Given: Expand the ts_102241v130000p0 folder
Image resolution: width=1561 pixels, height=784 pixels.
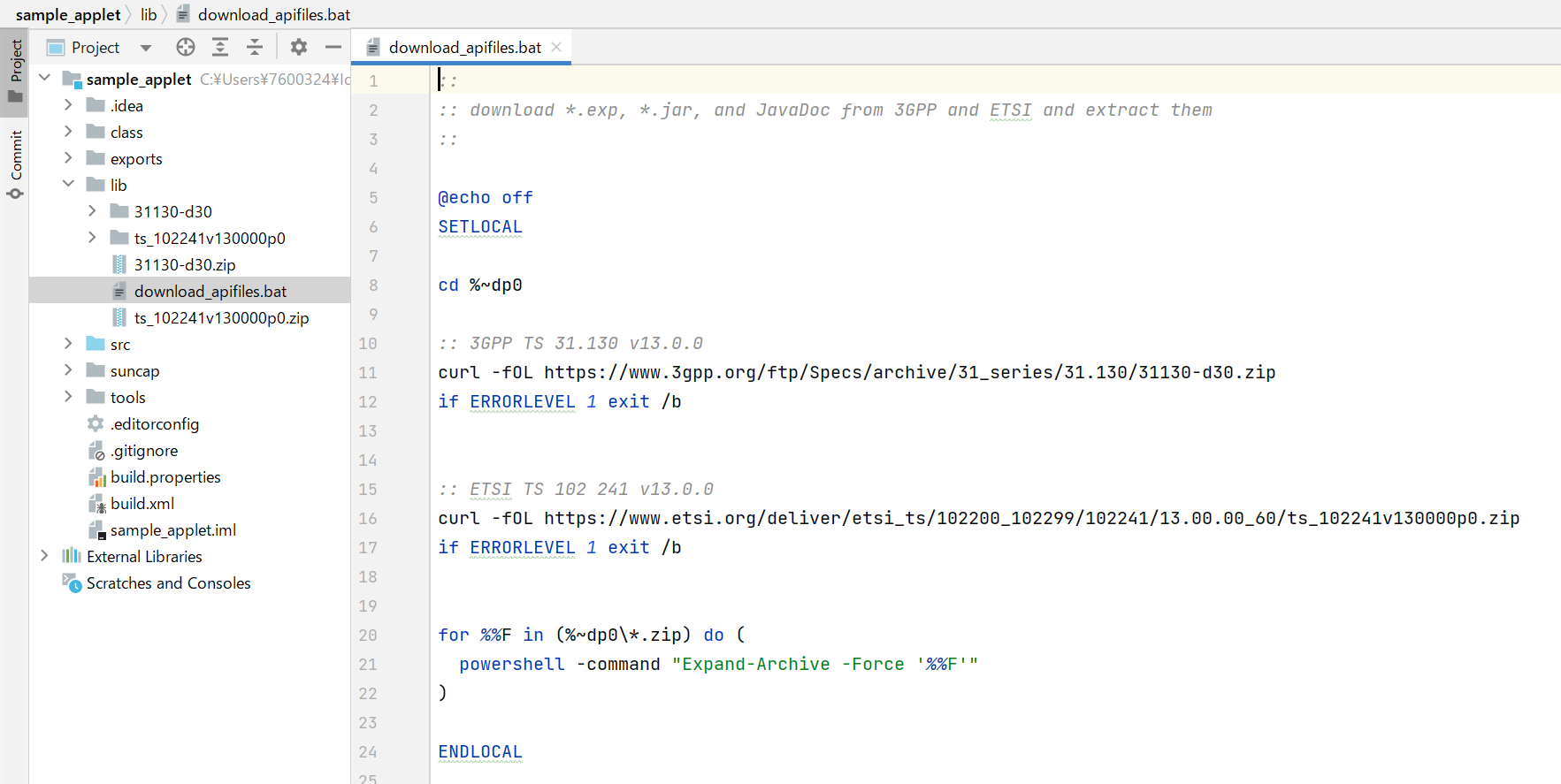Looking at the screenshot, I should point(92,238).
